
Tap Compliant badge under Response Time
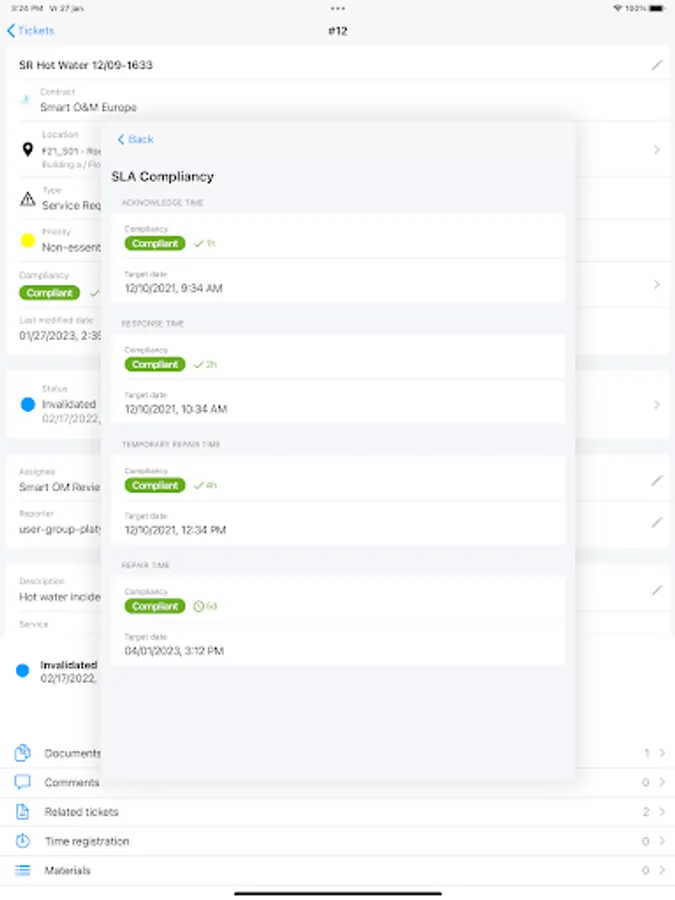pyautogui.click(x=155, y=364)
